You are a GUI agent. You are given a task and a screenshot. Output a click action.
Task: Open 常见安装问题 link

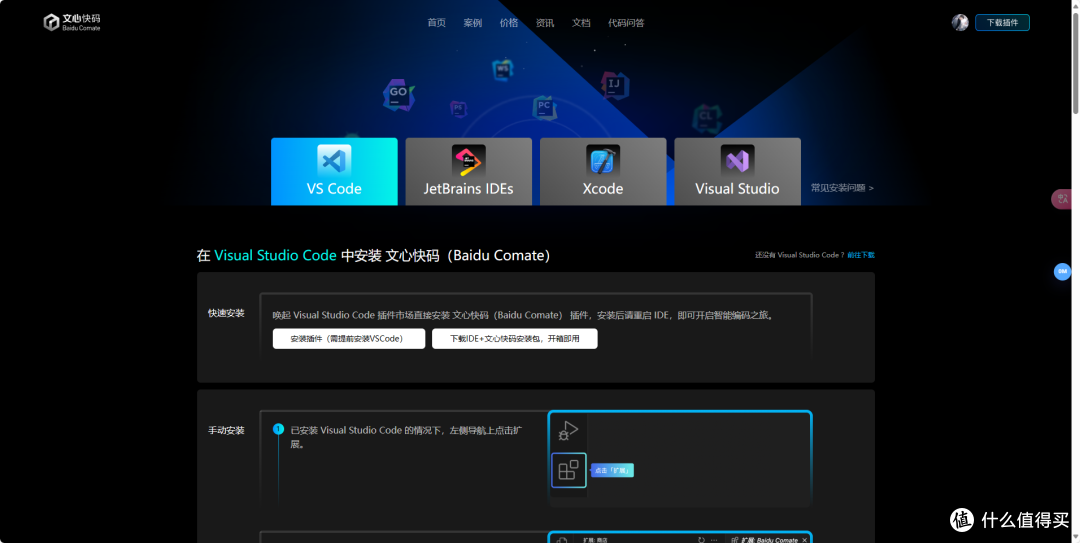(x=842, y=187)
